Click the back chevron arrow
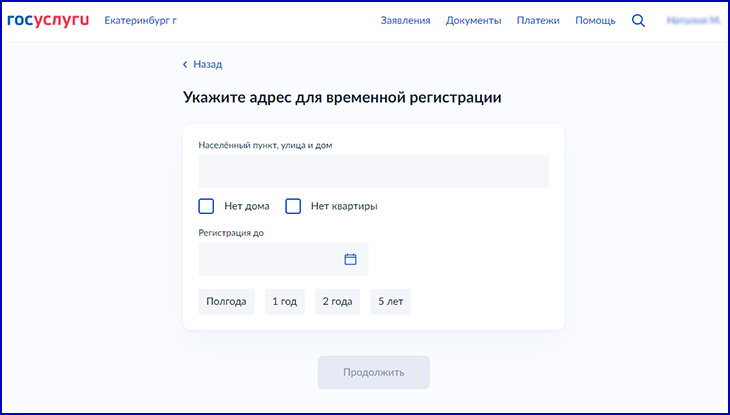730x415 pixels. [x=185, y=64]
